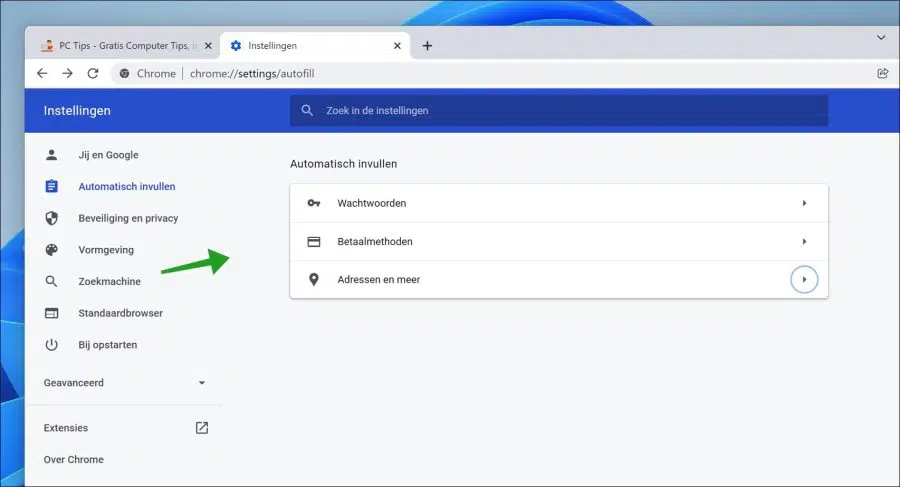Select the Instellingen tab

[x=315, y=46]
